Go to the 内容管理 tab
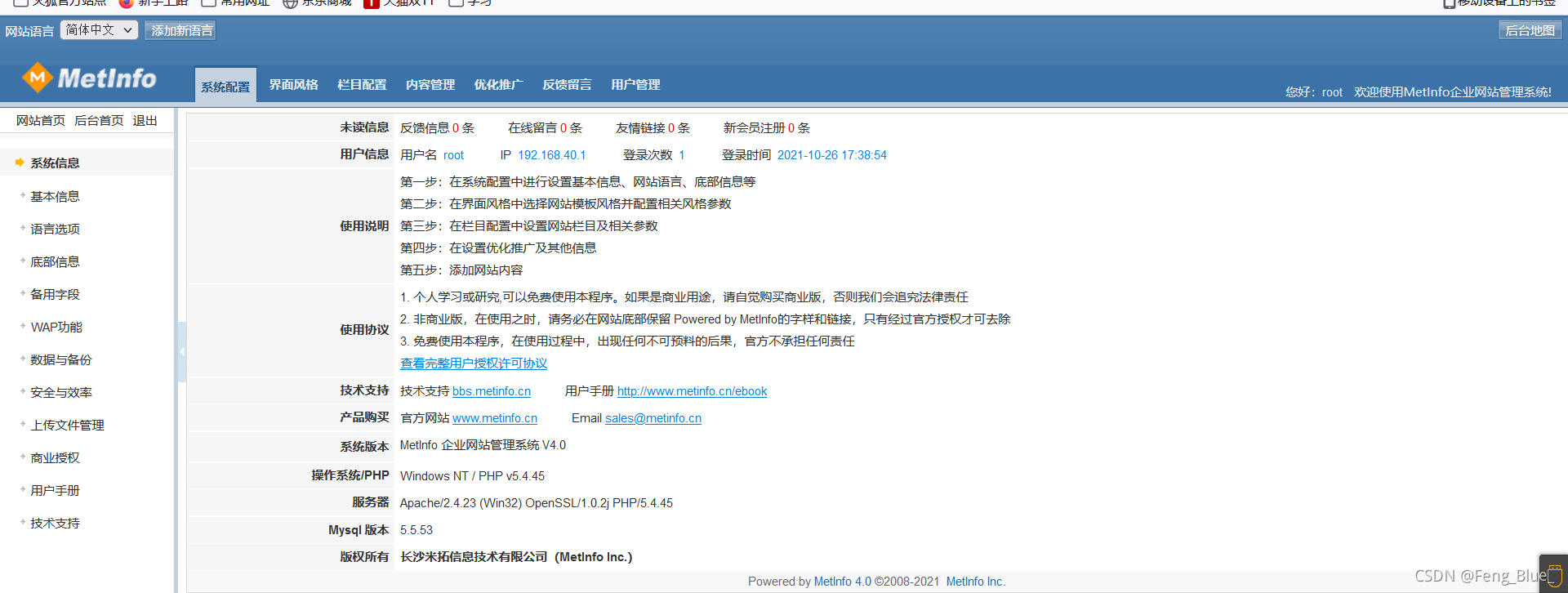The width and height of the screenshot is (1568, 593). [430, 85]
